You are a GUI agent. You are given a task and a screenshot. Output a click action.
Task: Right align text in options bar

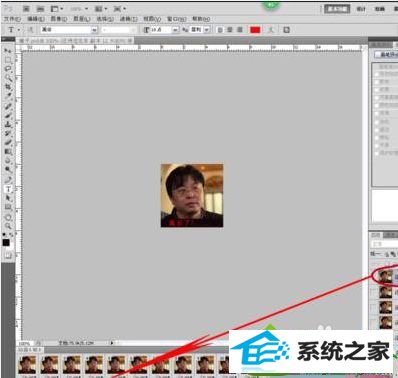240,30
